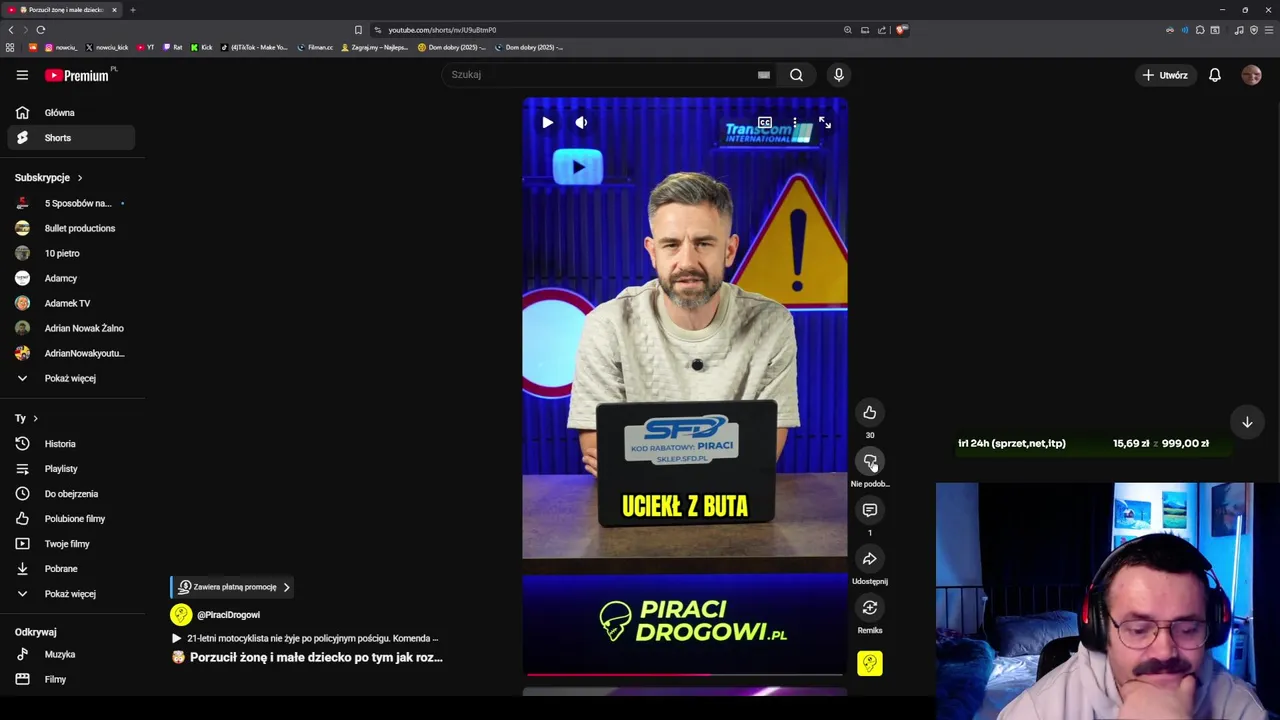The width and height of the screenshot is (1280, 720).
Task: Expand the Ty section
Action: pyautogui.click(x=26, y=418)
